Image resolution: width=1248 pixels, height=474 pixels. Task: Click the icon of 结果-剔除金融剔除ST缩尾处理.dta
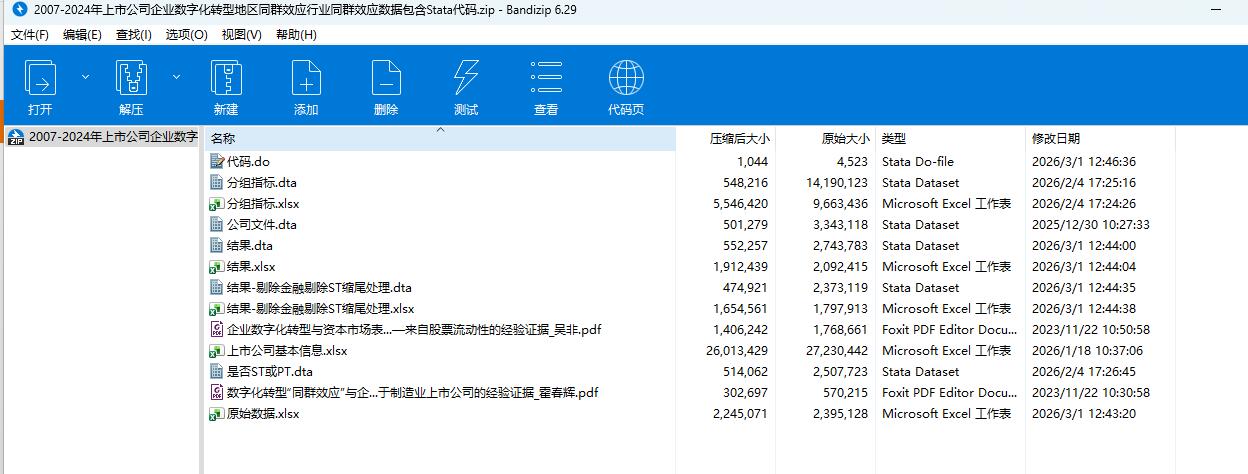tap(217, 287)
